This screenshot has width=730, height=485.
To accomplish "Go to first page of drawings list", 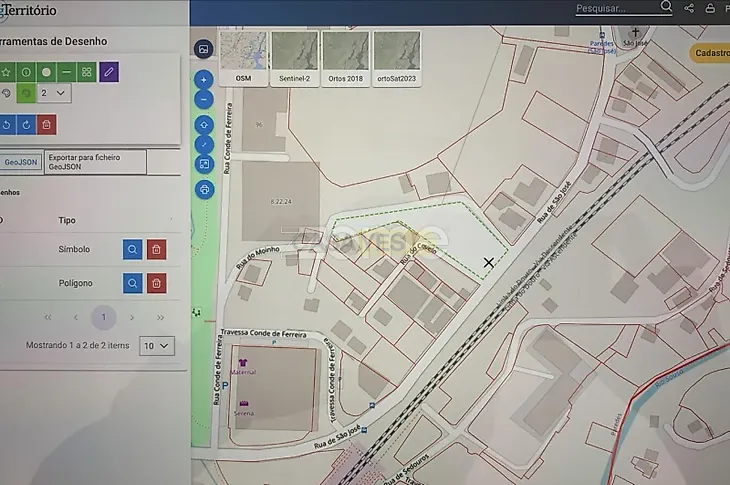I will pos(47,317).
